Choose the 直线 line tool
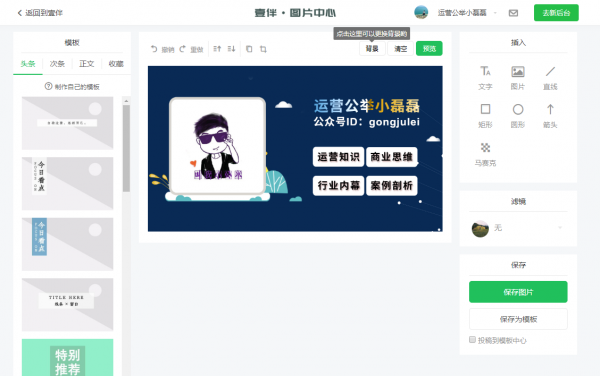The width and height of the screenshot is (600, 376). click(550, 78)
